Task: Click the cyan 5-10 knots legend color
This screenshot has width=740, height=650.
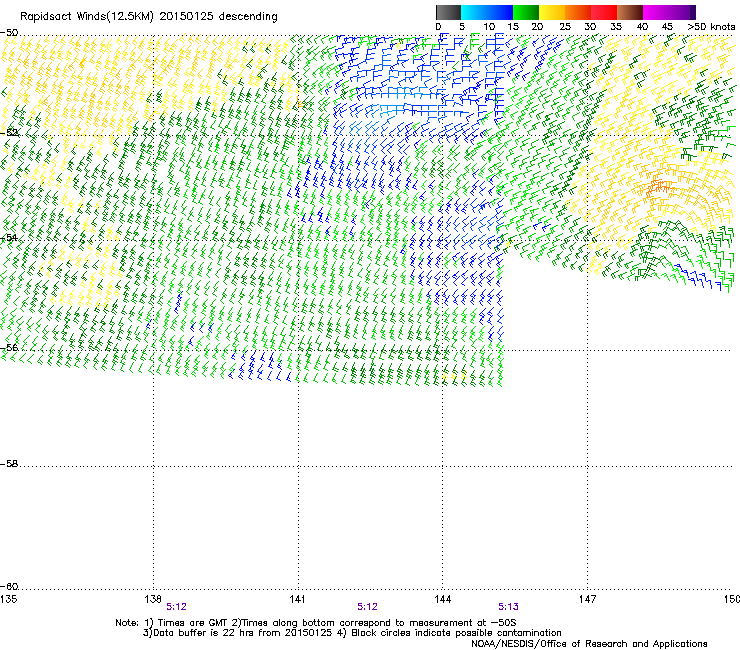Action: [474, 12]
